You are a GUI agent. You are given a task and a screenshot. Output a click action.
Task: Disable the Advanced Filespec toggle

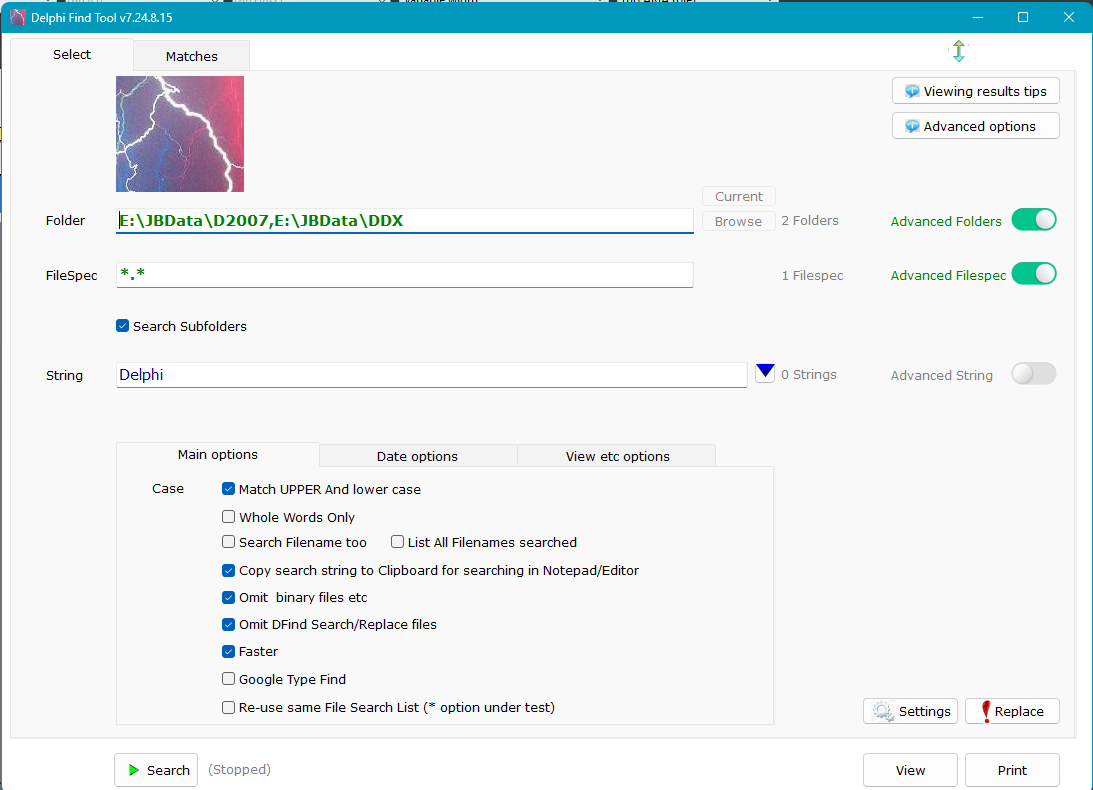point(1034,273)
